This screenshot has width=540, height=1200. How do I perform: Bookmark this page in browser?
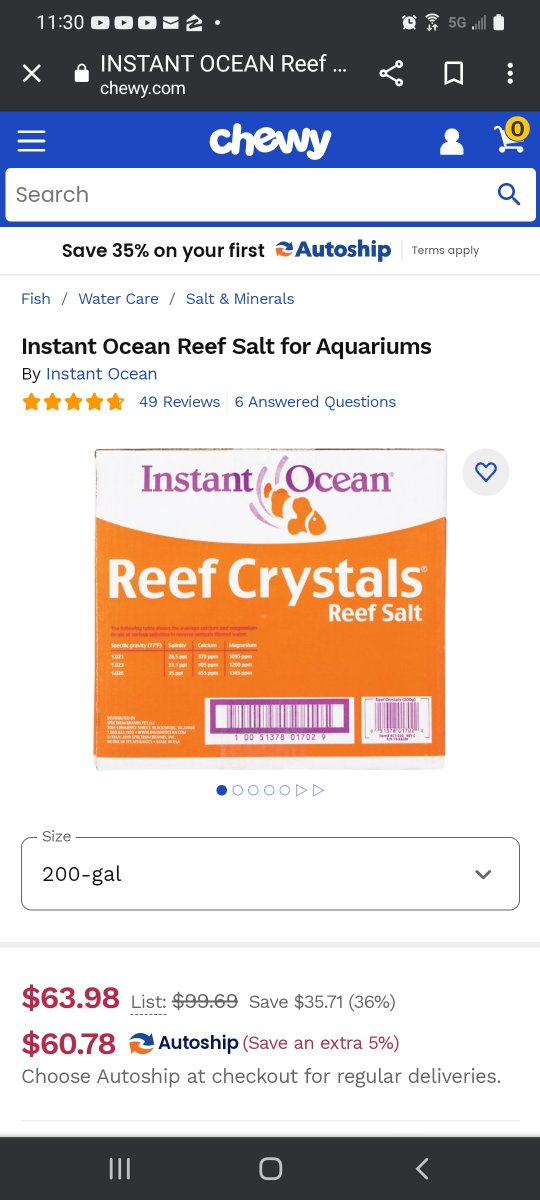[x=453, y=73]
